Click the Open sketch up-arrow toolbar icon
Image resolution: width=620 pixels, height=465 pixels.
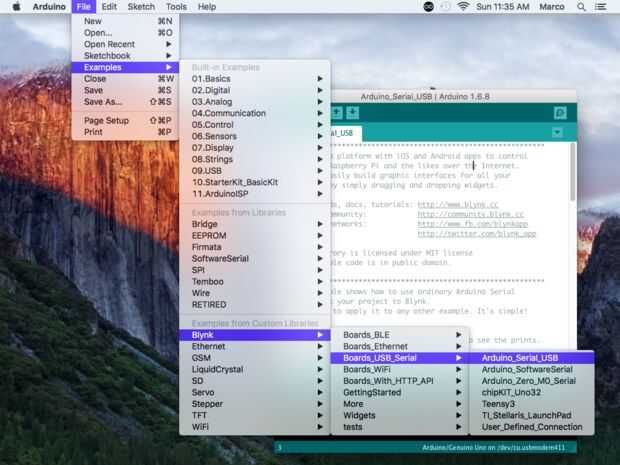tap(337, 113)
